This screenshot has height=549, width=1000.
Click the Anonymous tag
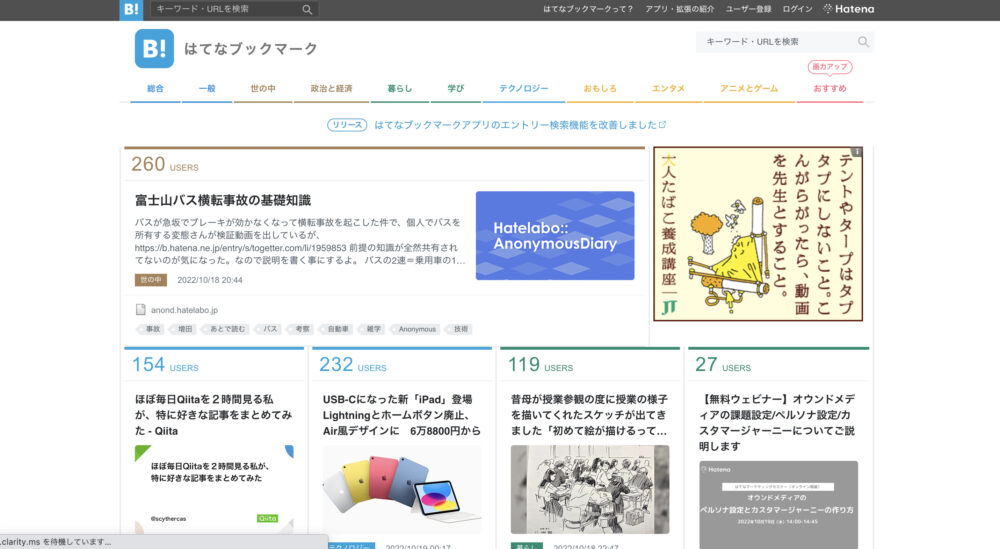pos(416,329)
